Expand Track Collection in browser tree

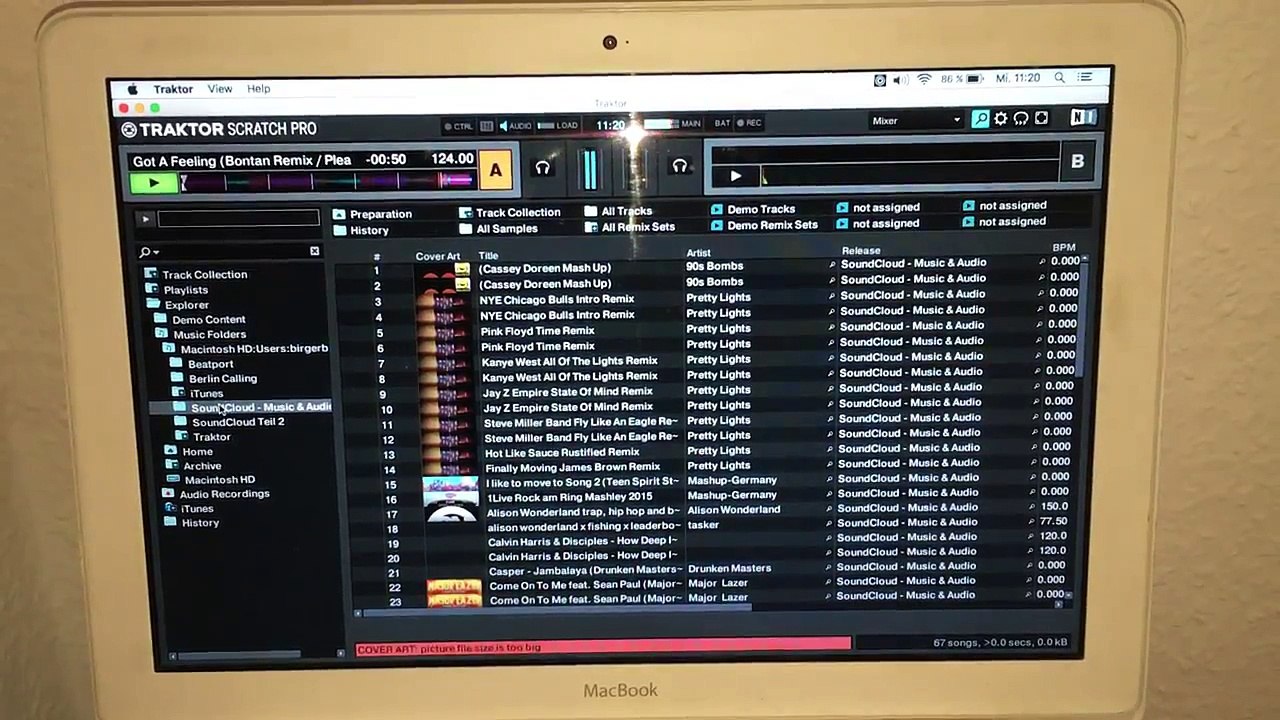196,274
